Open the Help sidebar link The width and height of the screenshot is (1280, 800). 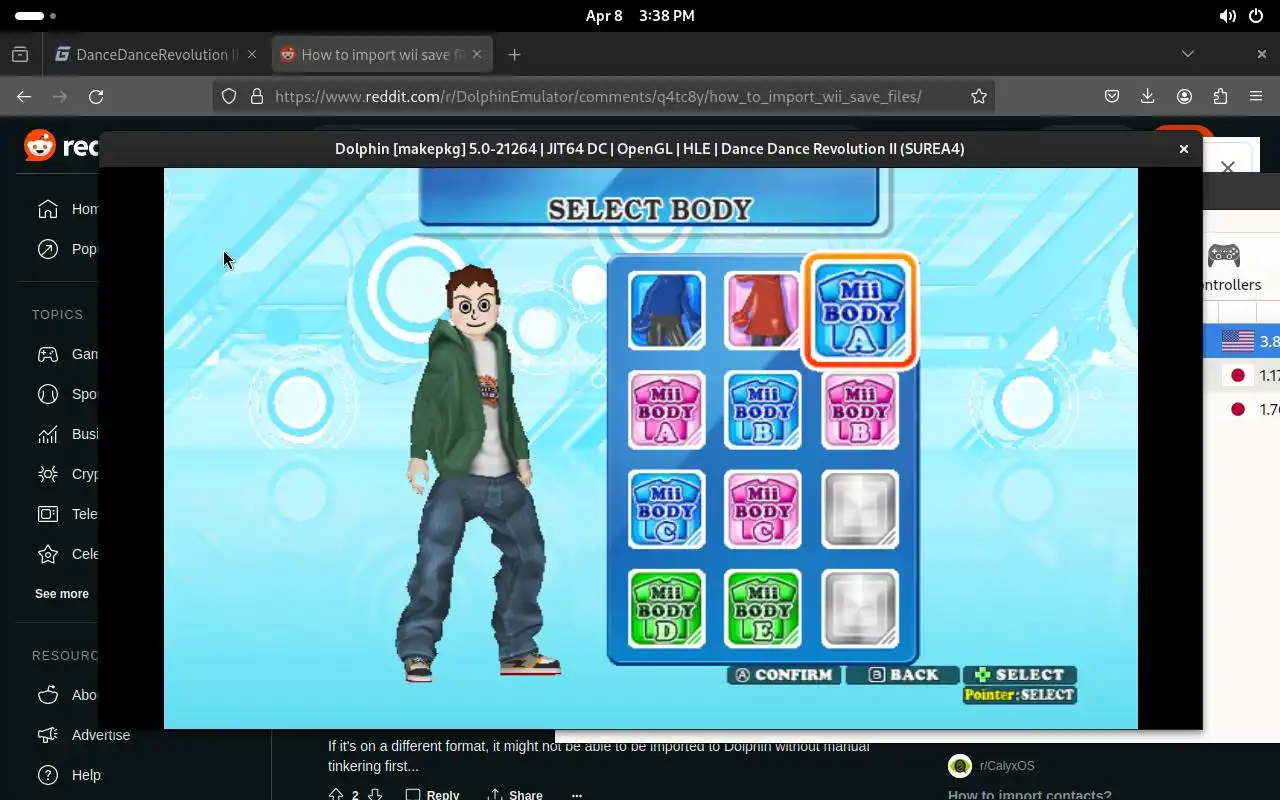69,775
